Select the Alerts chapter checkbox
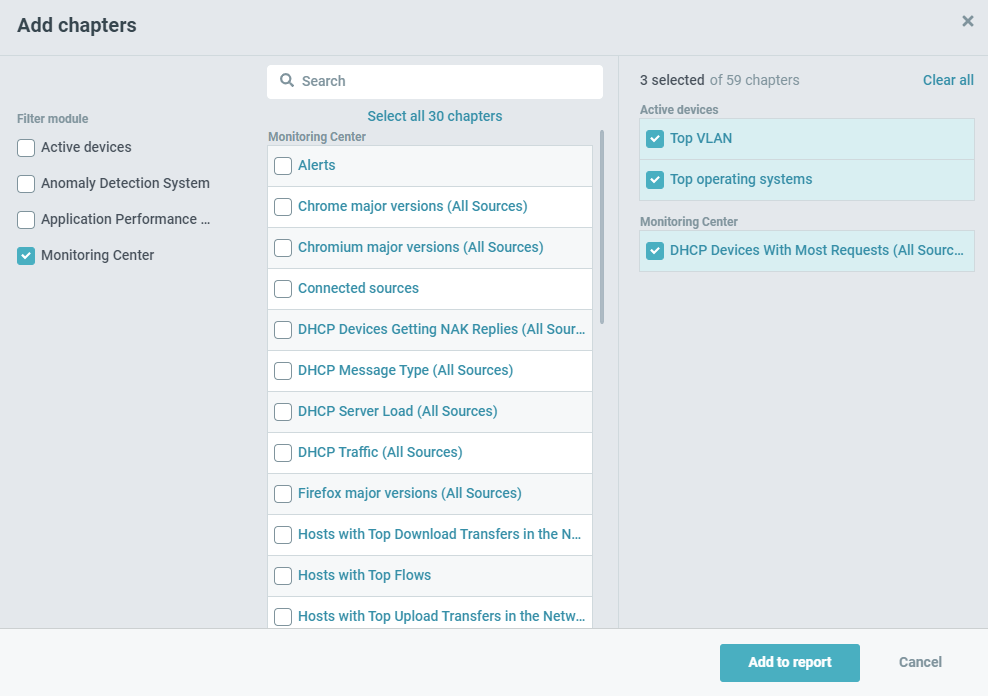 tap(283, 166)
